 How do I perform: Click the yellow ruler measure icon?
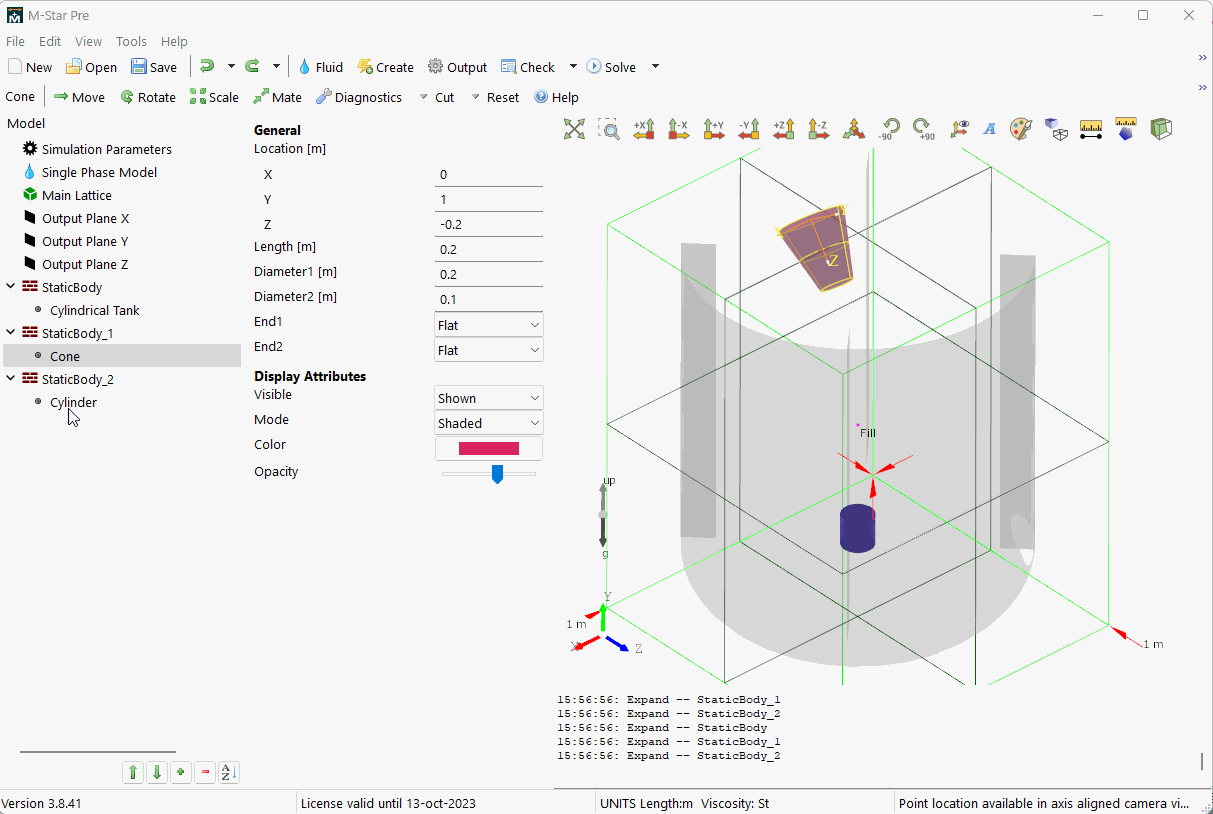point(1091,128)
